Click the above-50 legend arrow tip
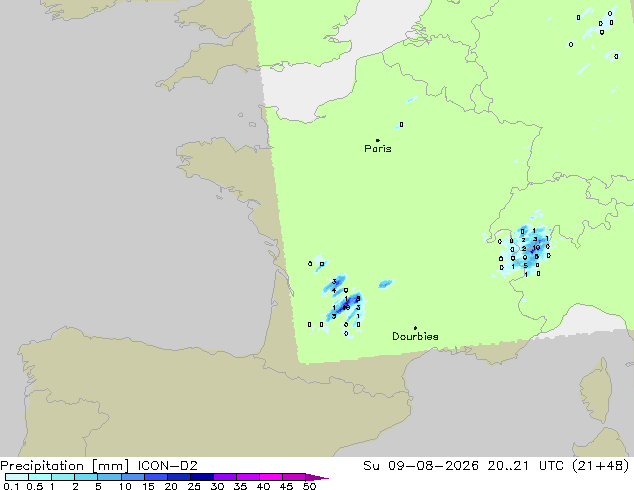The width and height of the screenshot is (634, 490). point(317,477)
